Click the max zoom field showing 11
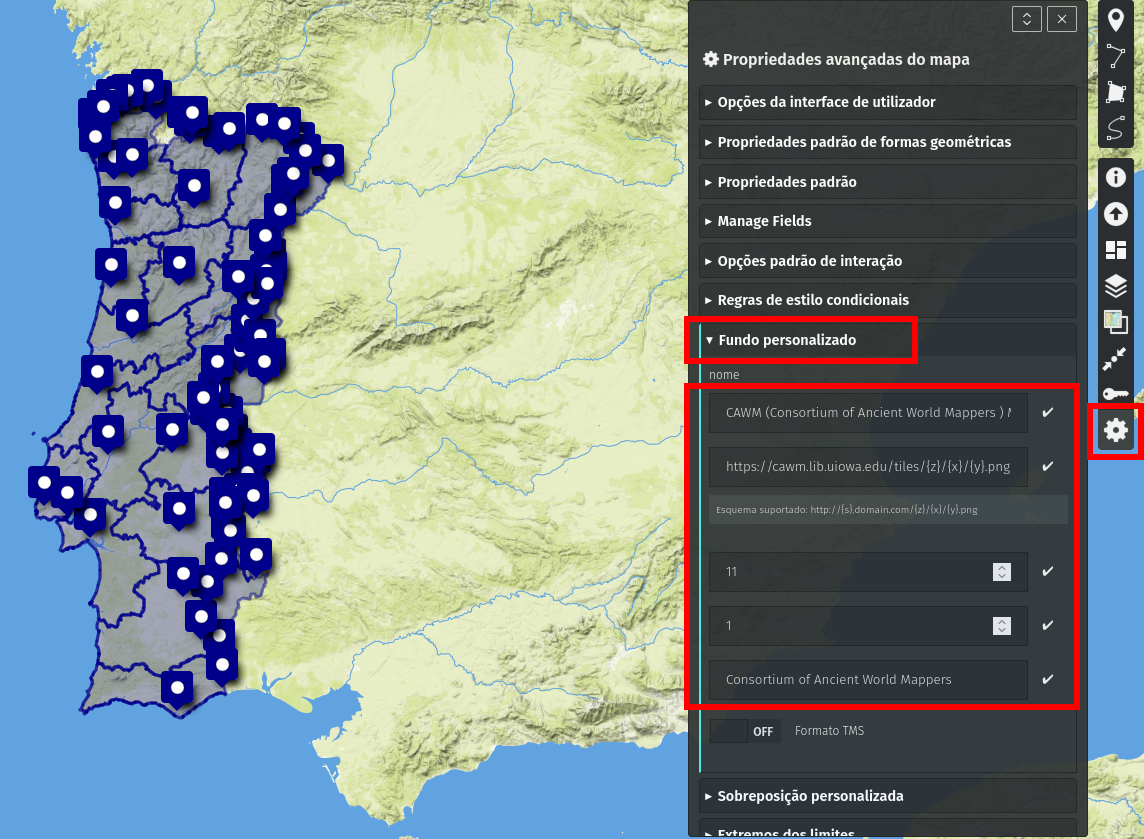1144x839 pixels. tap(868, 572)
